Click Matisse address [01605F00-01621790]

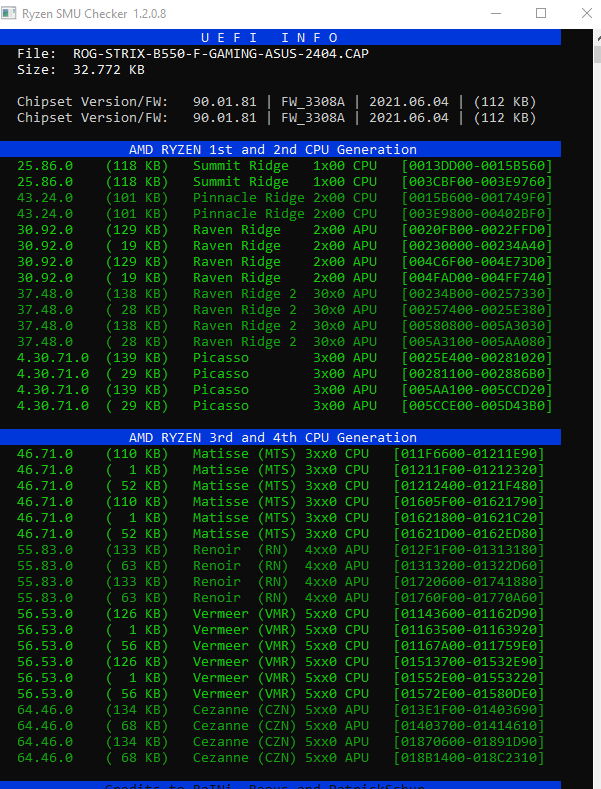(x=469, y=502)
